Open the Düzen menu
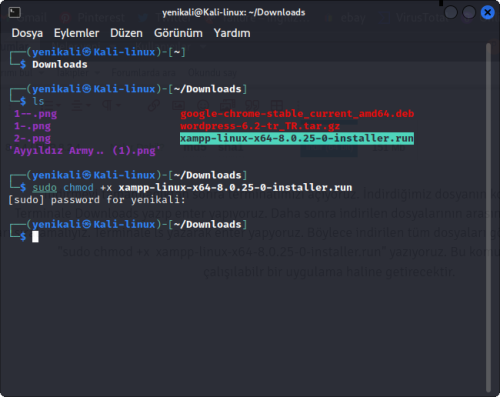Image resolution: width=500 pixels, height=397 pixels. (x=126, y=33)
